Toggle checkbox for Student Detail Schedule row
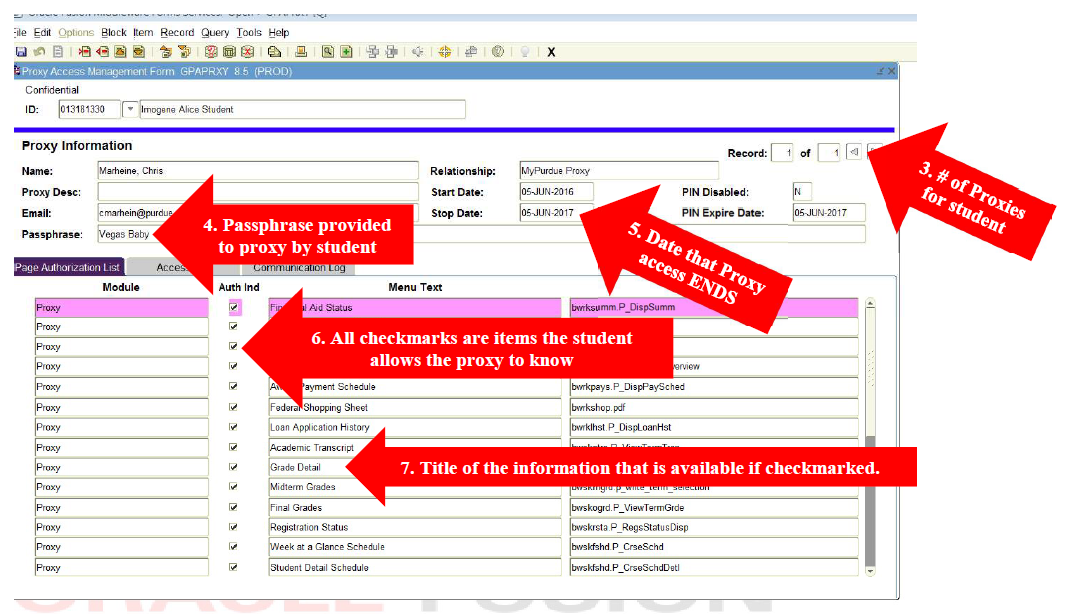Image resolution: width=1068 pixels, height=614 pixels. [x=234, y=567]
